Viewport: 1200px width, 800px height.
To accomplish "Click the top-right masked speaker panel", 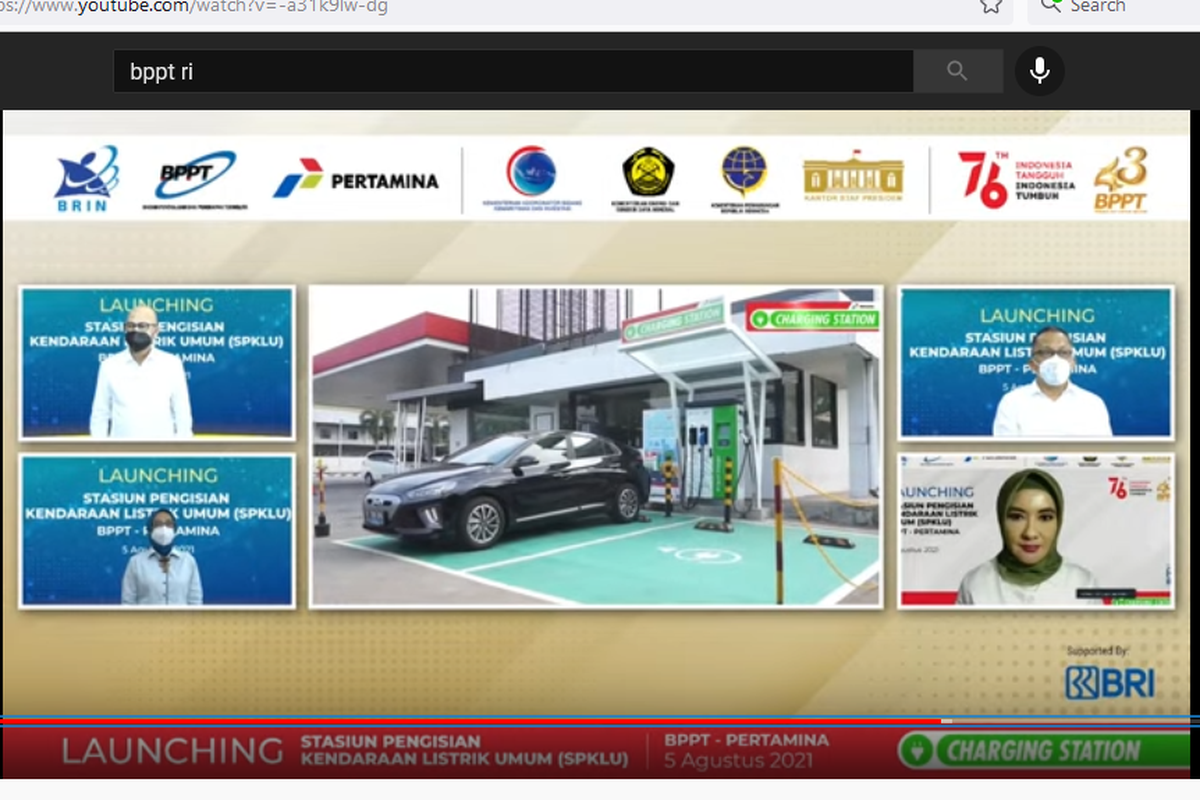I will [x=1035, y=362].
